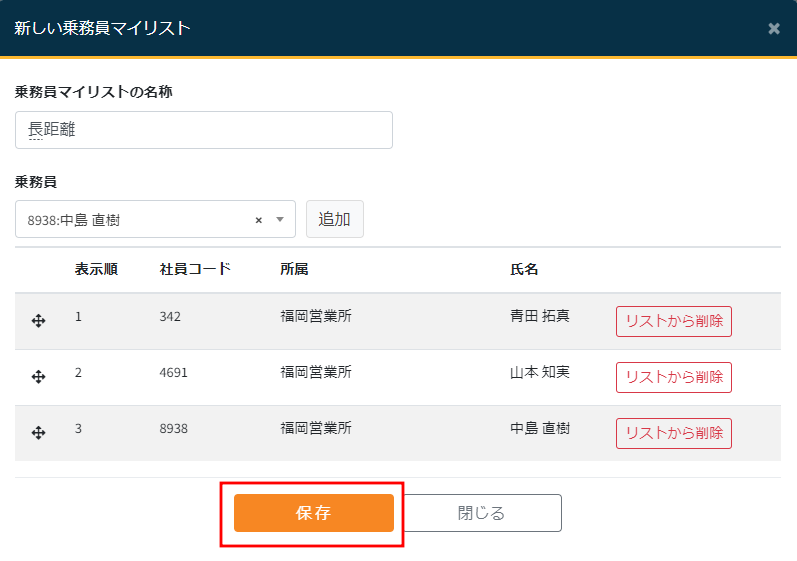The height and width of the screenshot is (561, 797).
Task: Click the 社員コード column header
Action: pos(195,269)
